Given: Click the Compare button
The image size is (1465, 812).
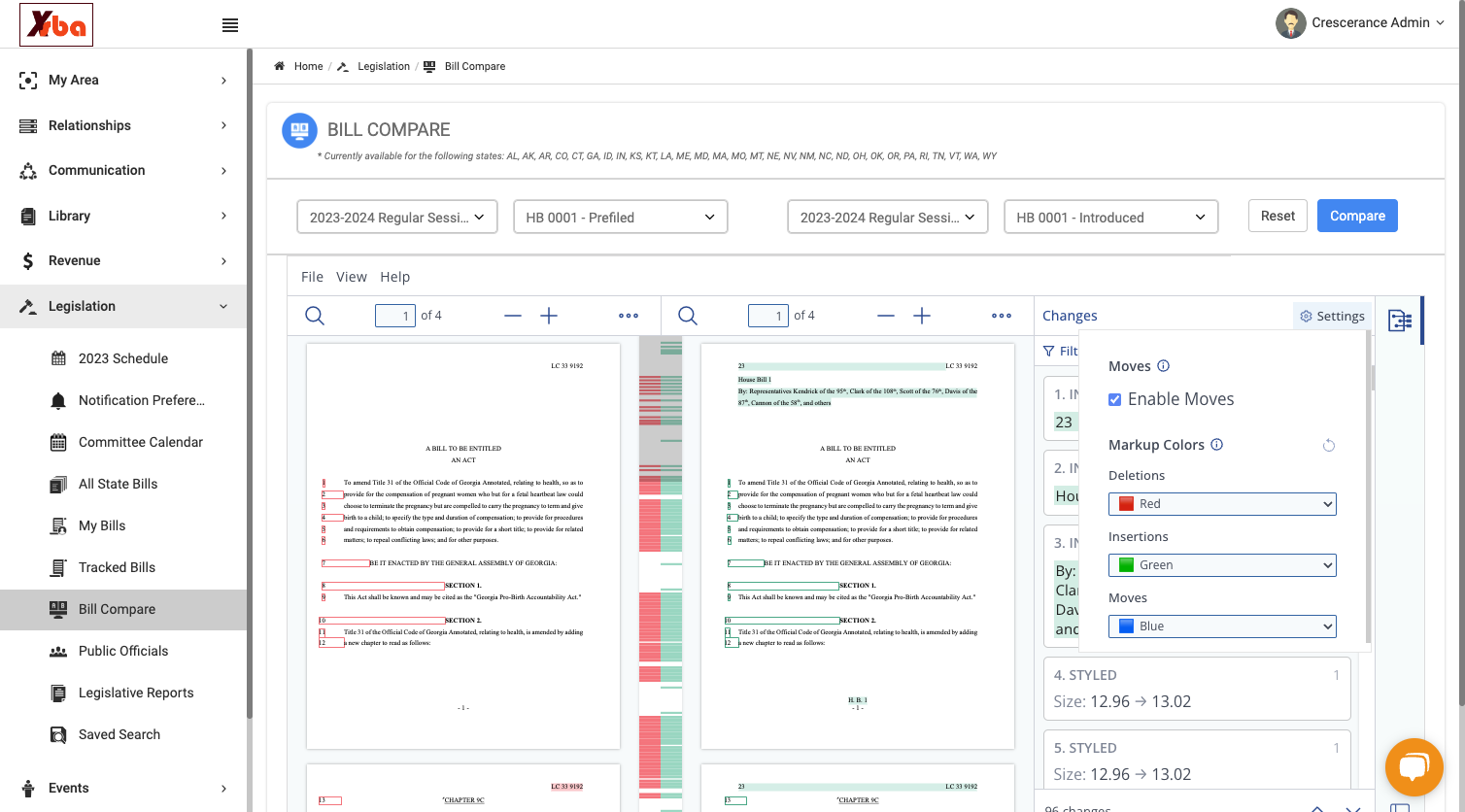Looking at the screenshot, I should click(x=1357, y=216).
